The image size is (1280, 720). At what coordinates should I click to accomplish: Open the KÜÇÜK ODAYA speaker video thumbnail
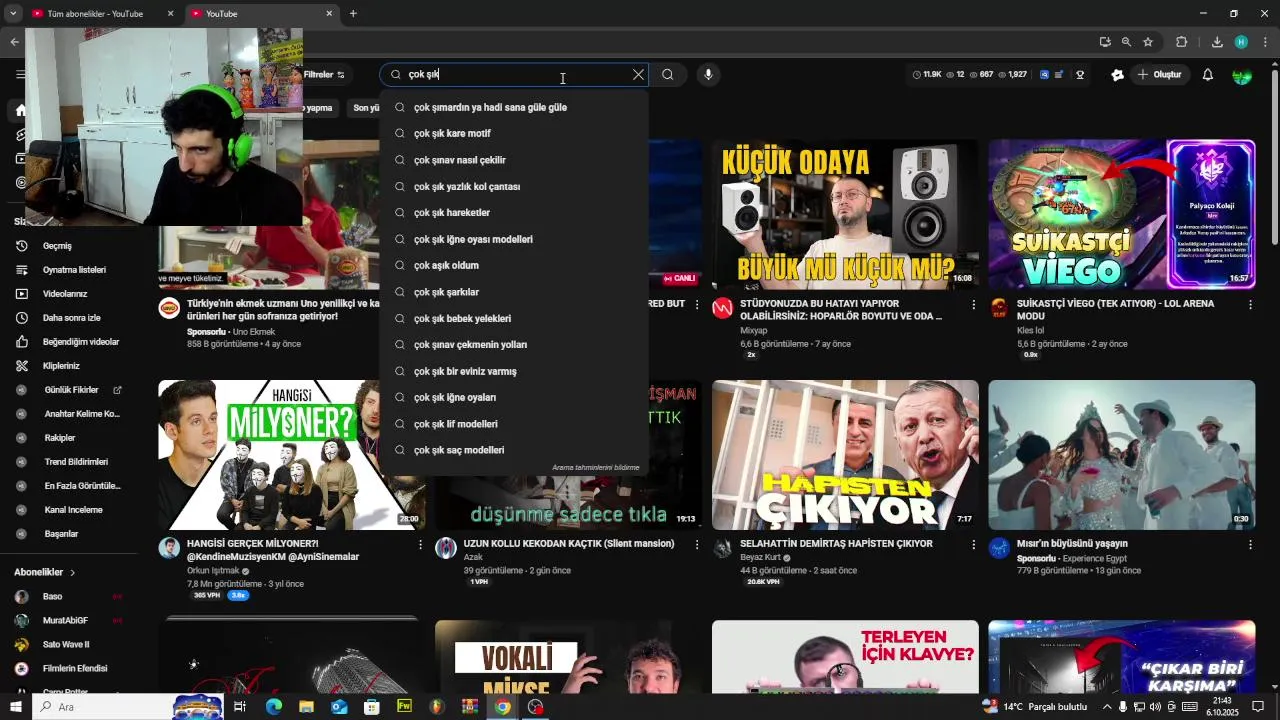[x=845, y=214]
